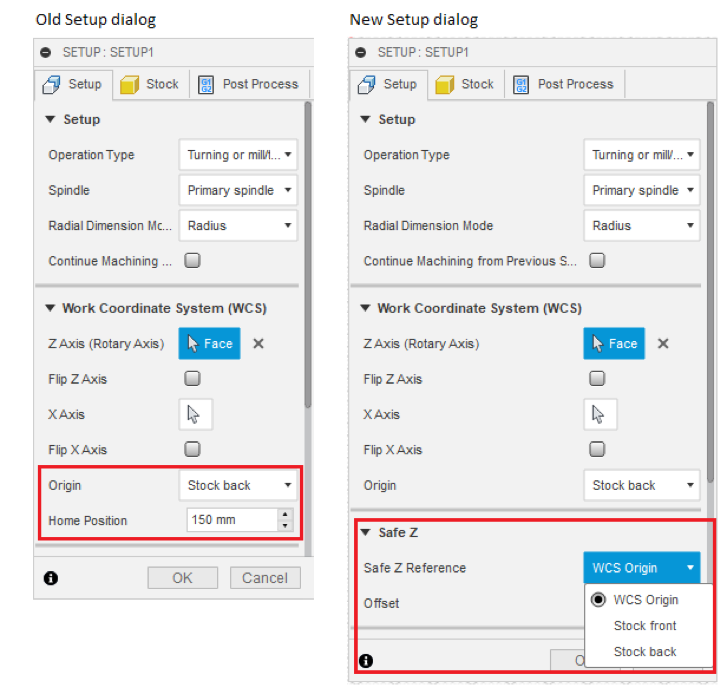
Task: Click X Axis selection cursor in new dialog
Action: pos(600,415)
